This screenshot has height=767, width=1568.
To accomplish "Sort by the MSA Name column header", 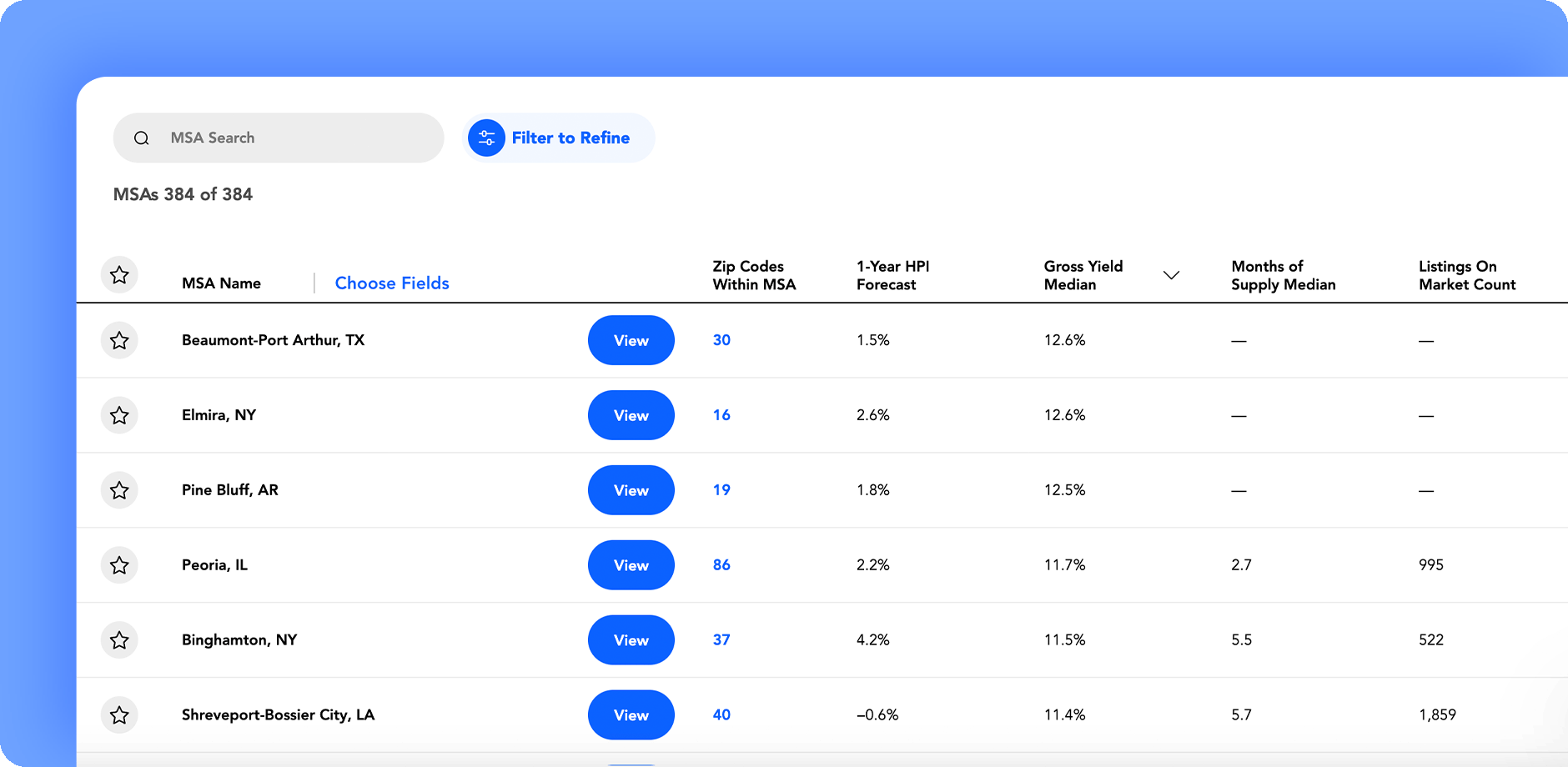I will click(x=221, y=283).
